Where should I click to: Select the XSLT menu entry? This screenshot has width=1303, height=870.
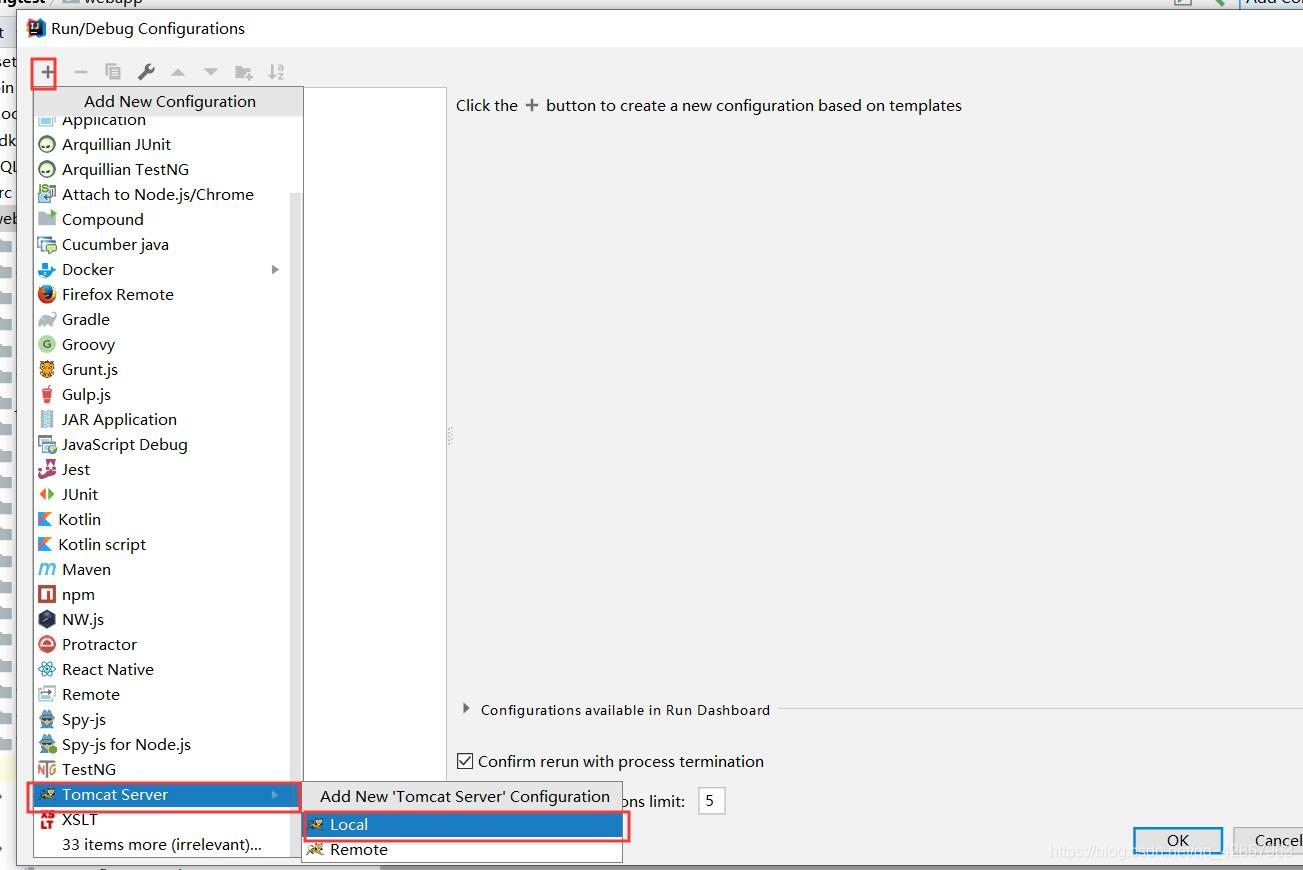click(162, 819)
